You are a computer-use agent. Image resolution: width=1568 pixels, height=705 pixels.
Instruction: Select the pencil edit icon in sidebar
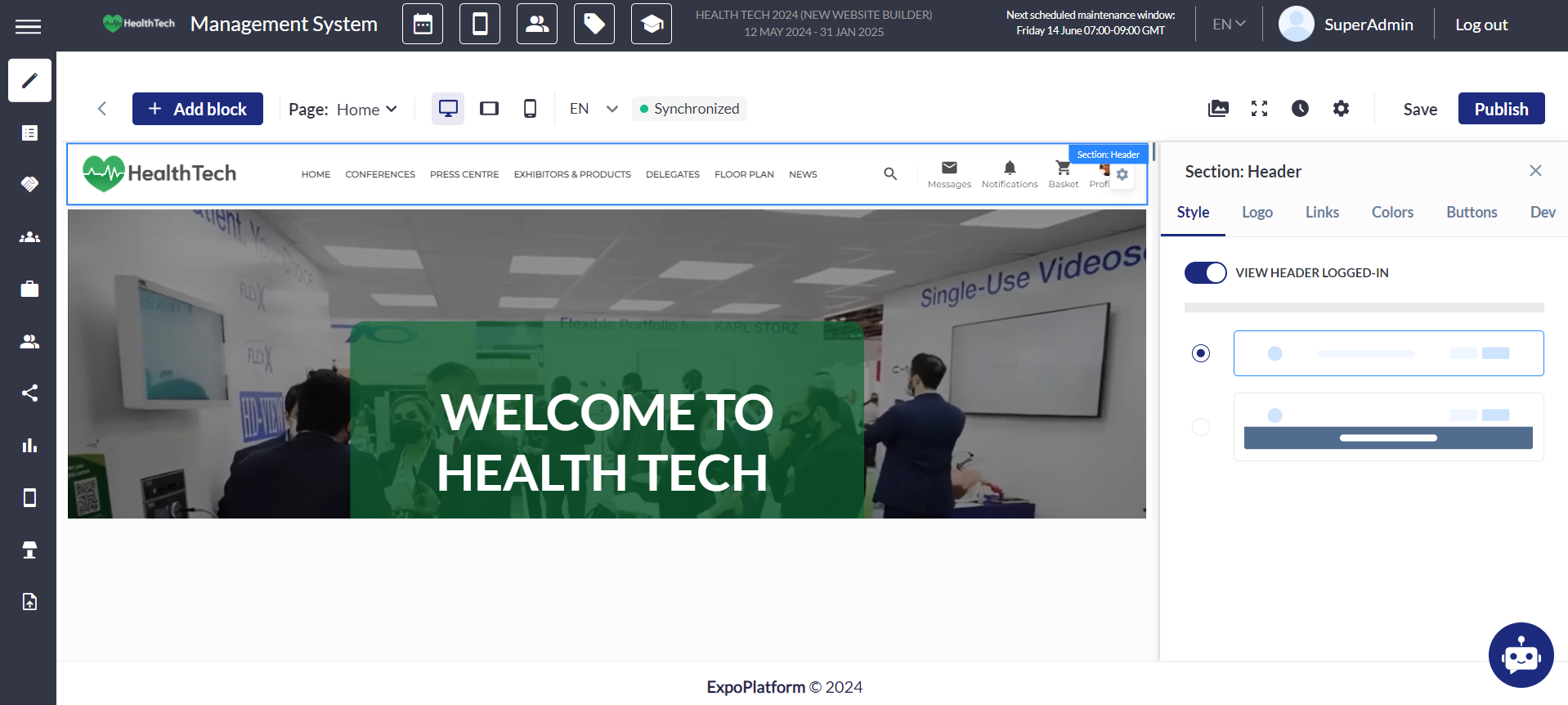click(x=29, y=80)
